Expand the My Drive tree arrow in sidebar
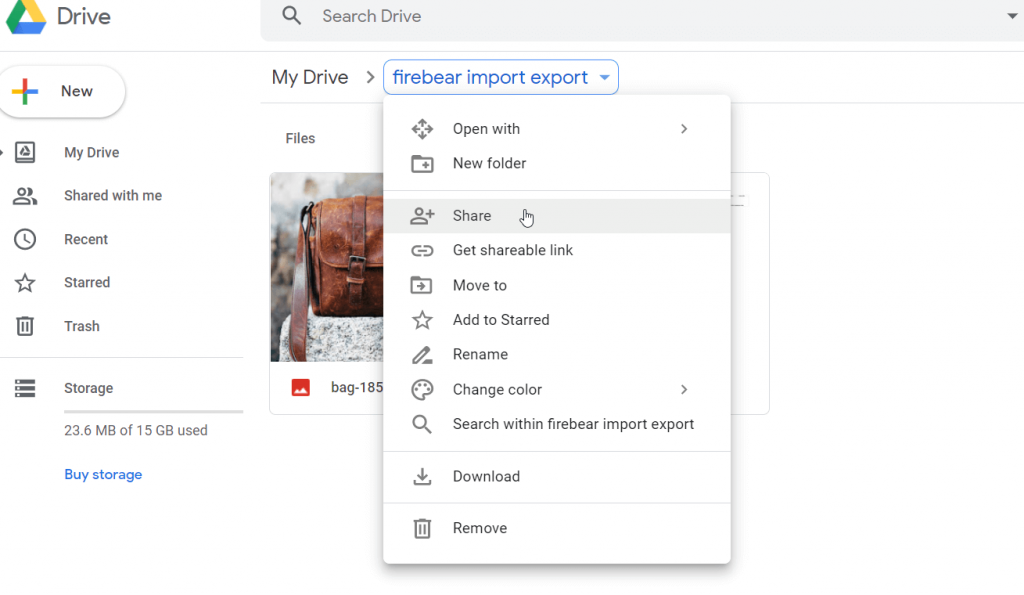The width and height of the screenshot is (1024, 595). [x=2, y=153]
